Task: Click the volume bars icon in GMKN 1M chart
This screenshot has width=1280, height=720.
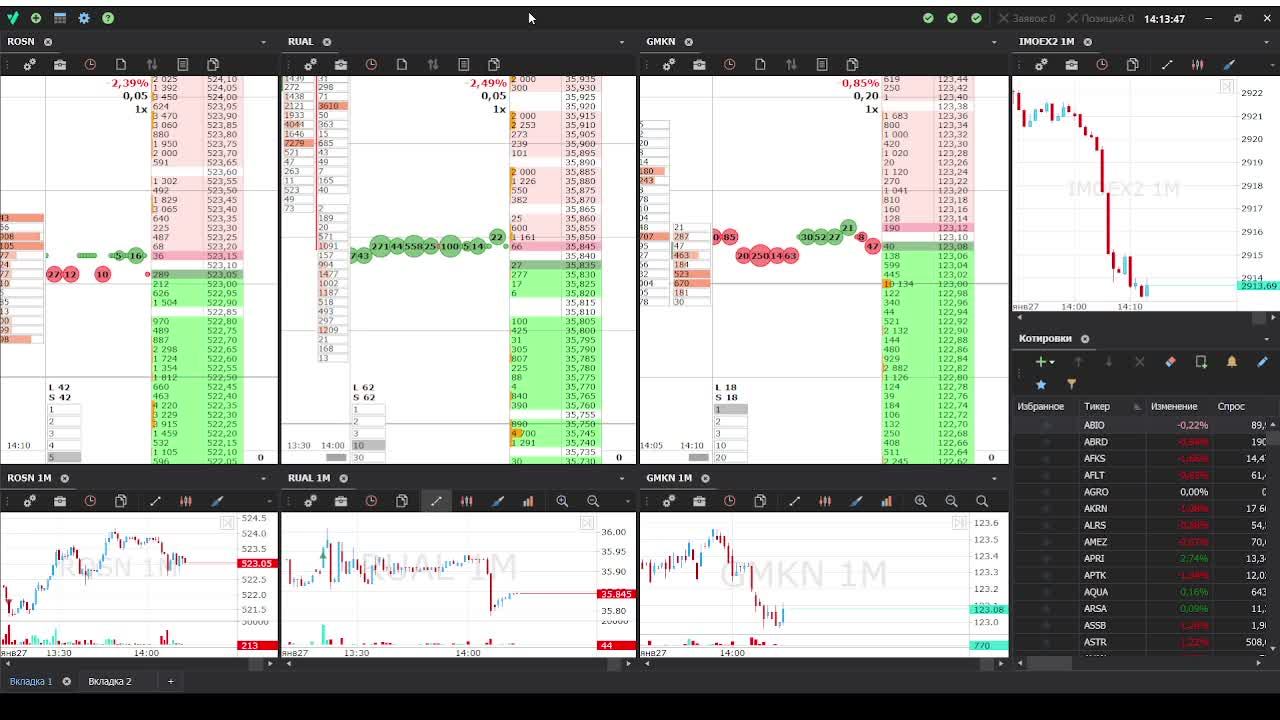Action: tap(886, 501)
